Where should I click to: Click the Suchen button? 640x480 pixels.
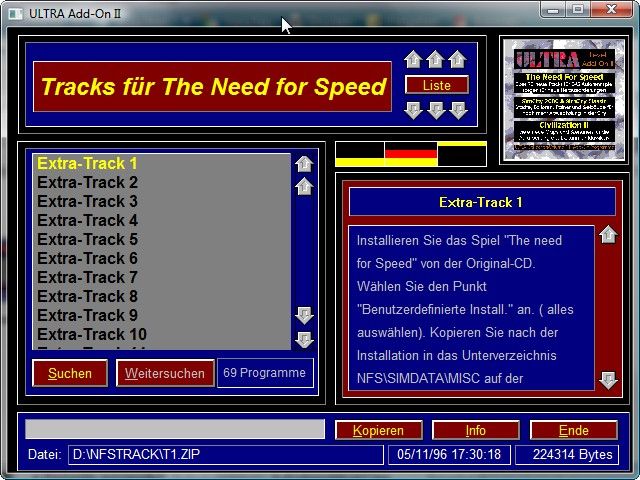pos(70,373)
